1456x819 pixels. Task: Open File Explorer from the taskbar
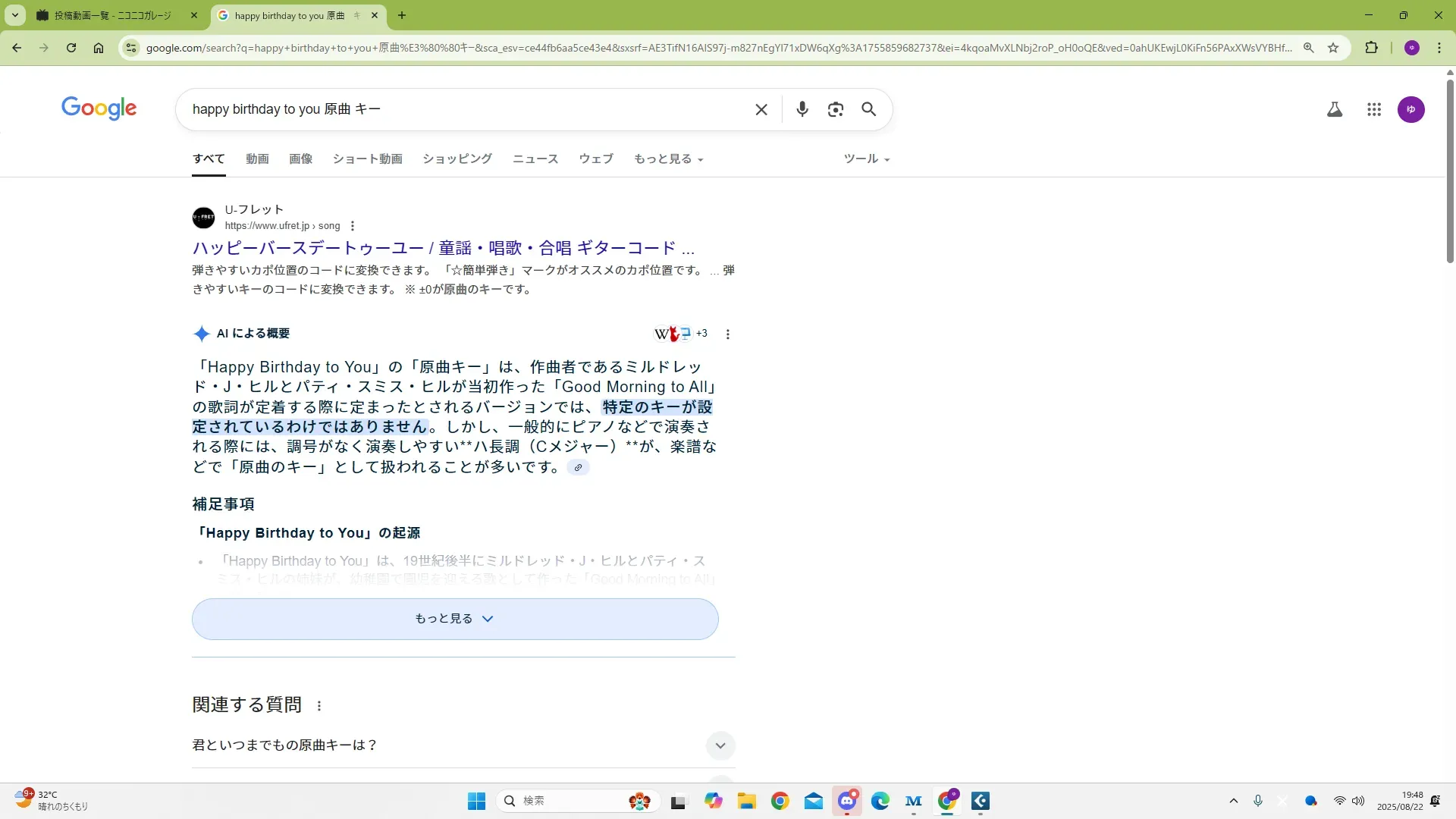tap(746, 801)
